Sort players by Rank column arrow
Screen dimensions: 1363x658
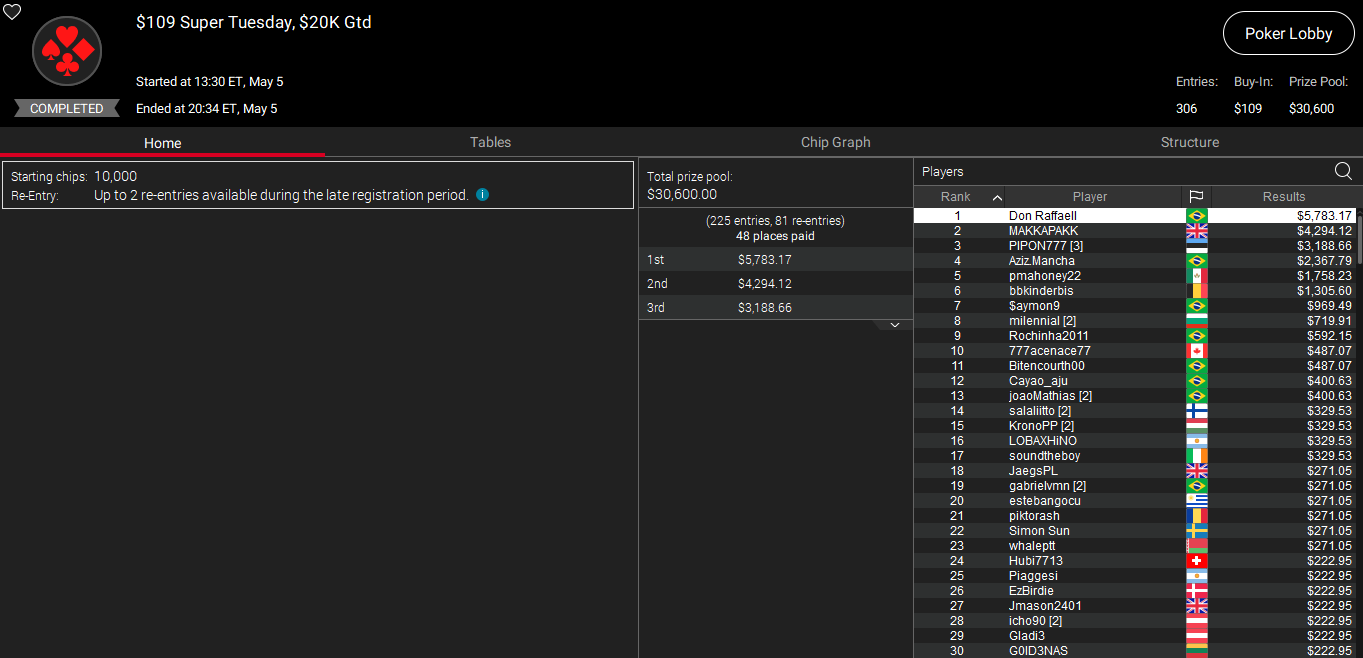point(996,197)
